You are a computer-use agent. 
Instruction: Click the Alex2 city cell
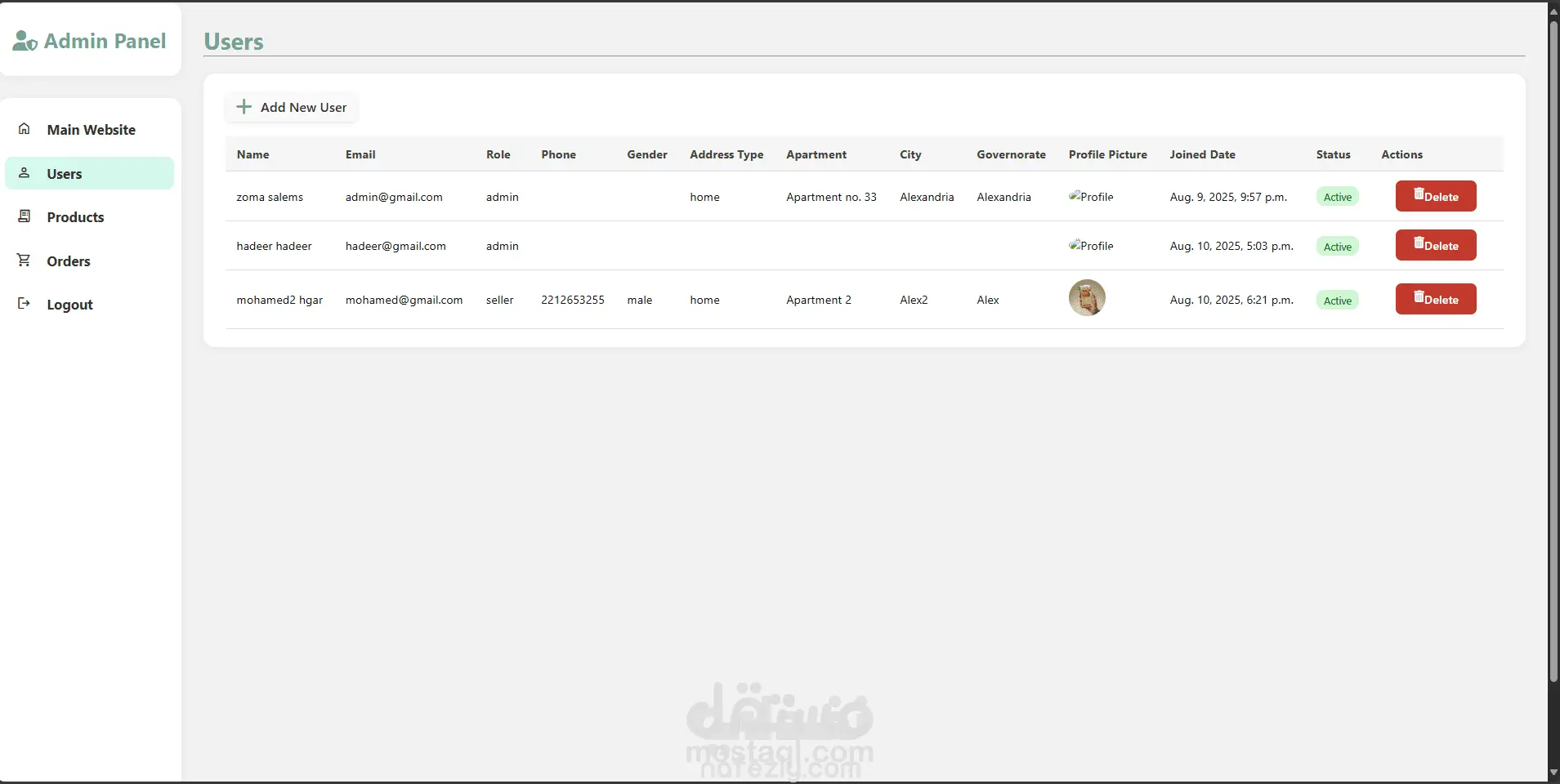[914, 300]
